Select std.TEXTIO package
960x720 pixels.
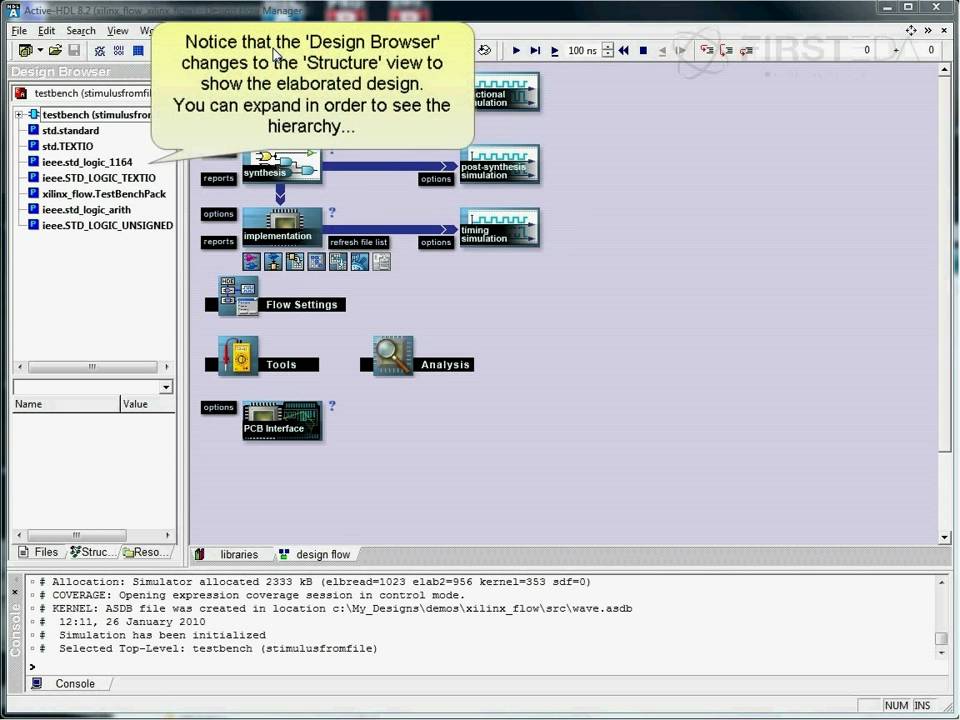(x=67, y=146)
